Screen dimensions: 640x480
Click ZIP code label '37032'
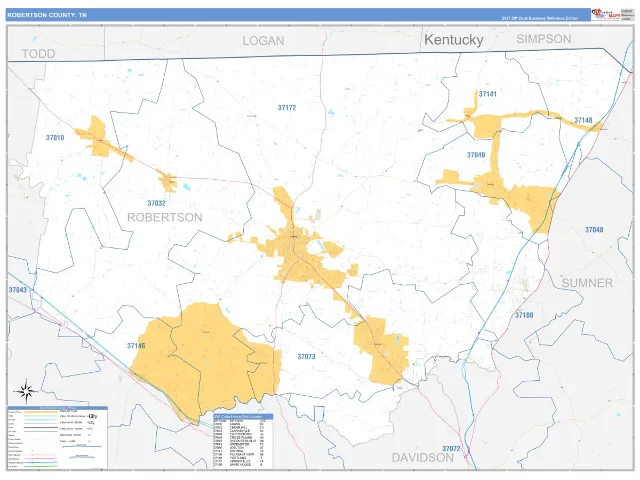tap(156, 203)
